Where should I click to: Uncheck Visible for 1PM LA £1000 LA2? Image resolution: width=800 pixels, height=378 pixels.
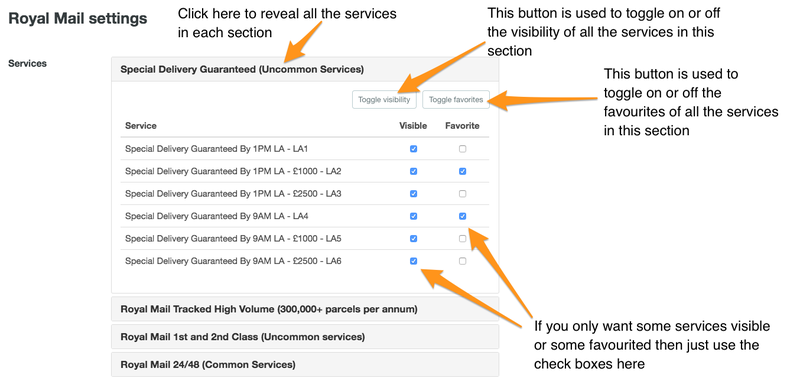pos(413,171)
